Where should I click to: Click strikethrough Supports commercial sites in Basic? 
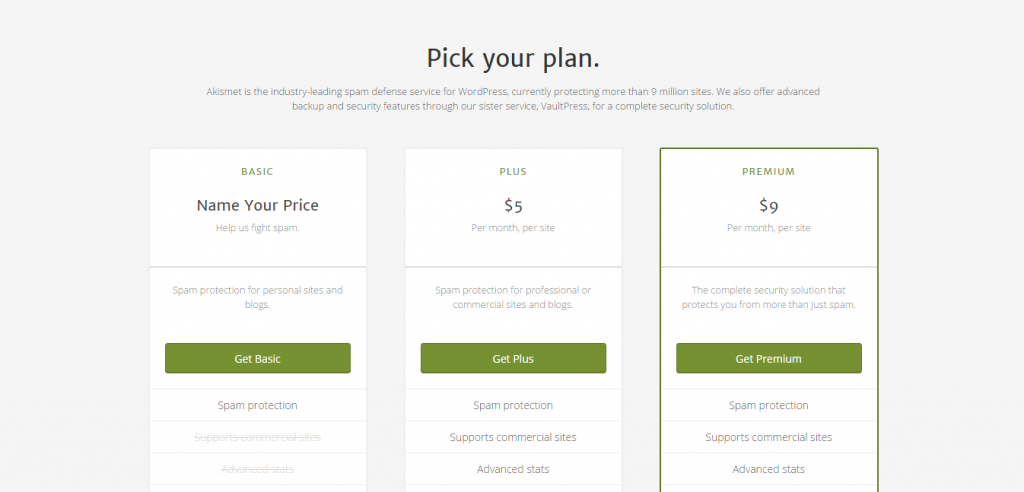click(257, 437)
